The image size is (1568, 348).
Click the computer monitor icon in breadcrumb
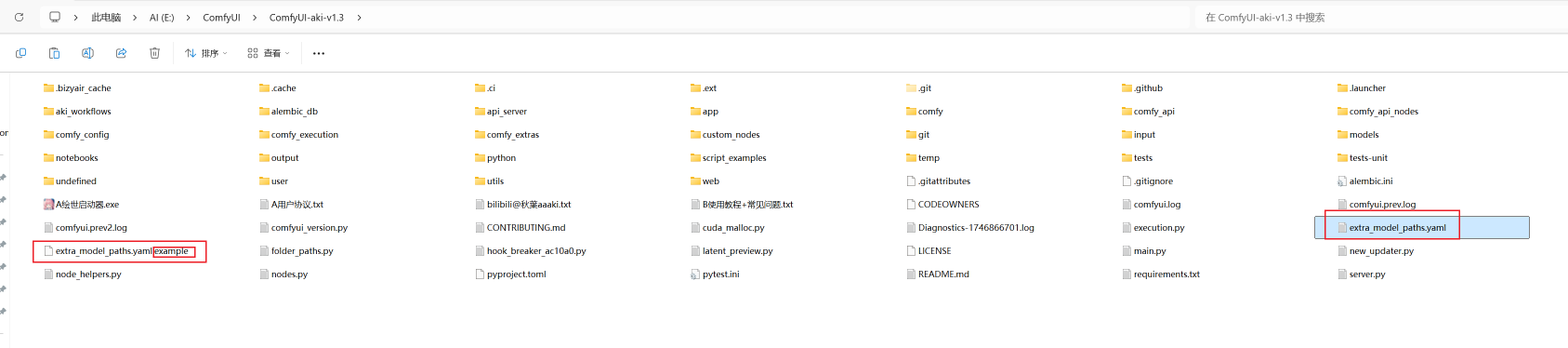coord(55,17)
